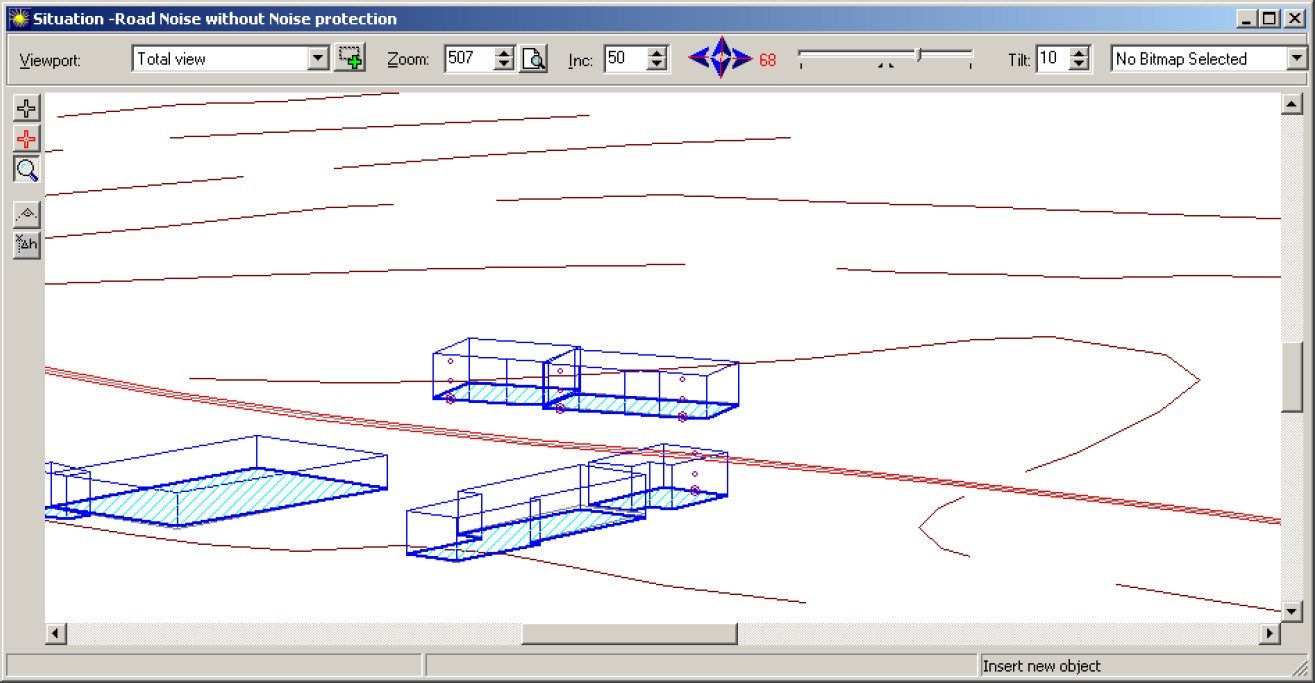Image resolution: width=1315 pixels, height=683 pixels.
Task: Click the horizontal scrollbar right arrow
Action: 1270,633
